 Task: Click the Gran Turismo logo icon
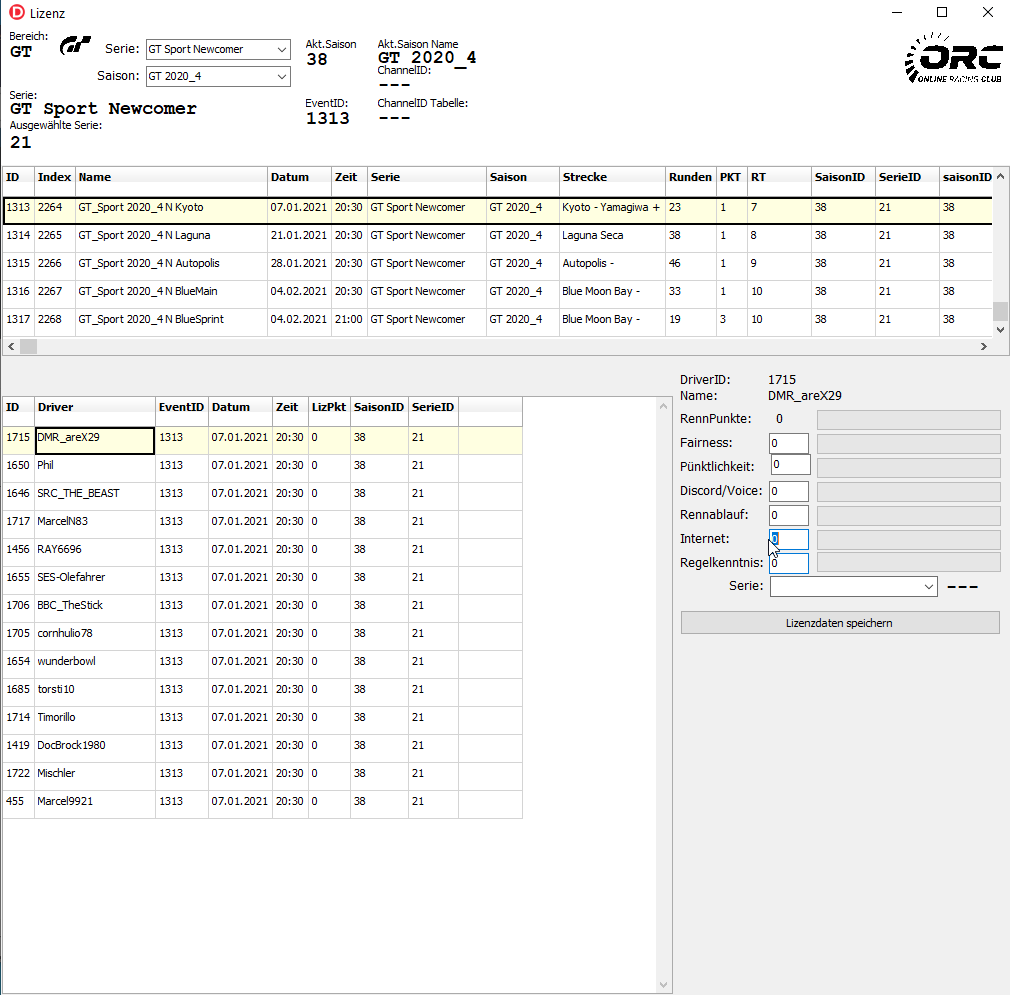click(76, 46)
